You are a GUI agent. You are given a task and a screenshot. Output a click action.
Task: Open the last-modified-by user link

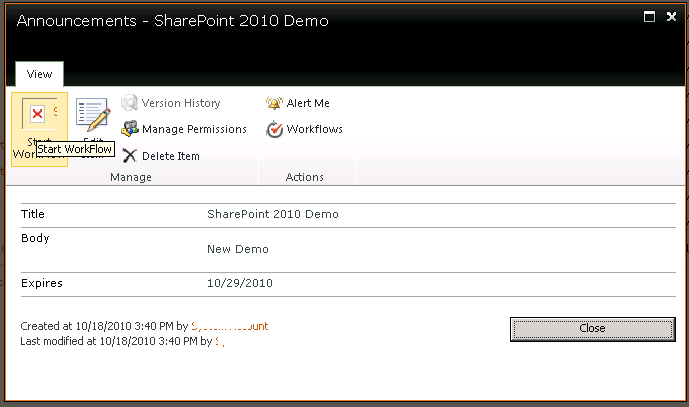point(218,341)
